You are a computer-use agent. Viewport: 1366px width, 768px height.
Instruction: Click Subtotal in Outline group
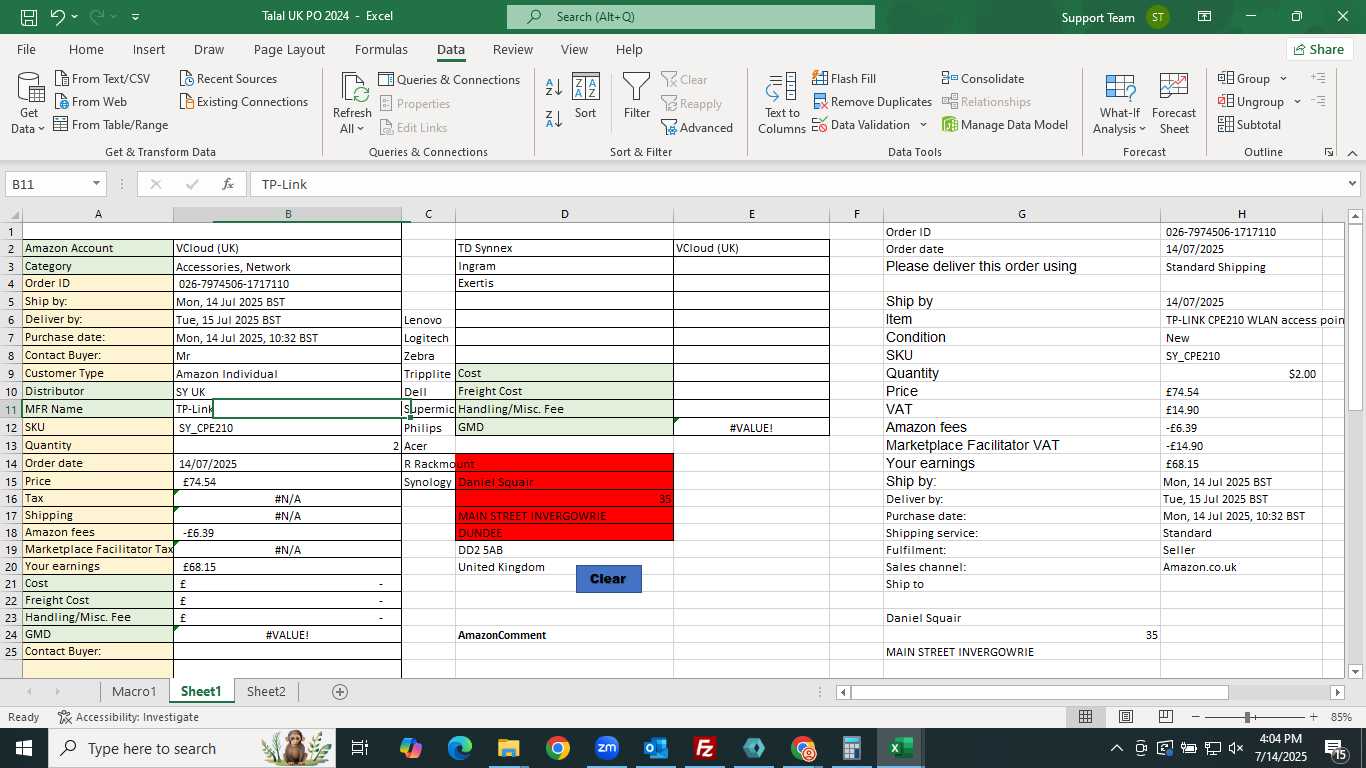tap(1249, 125)
